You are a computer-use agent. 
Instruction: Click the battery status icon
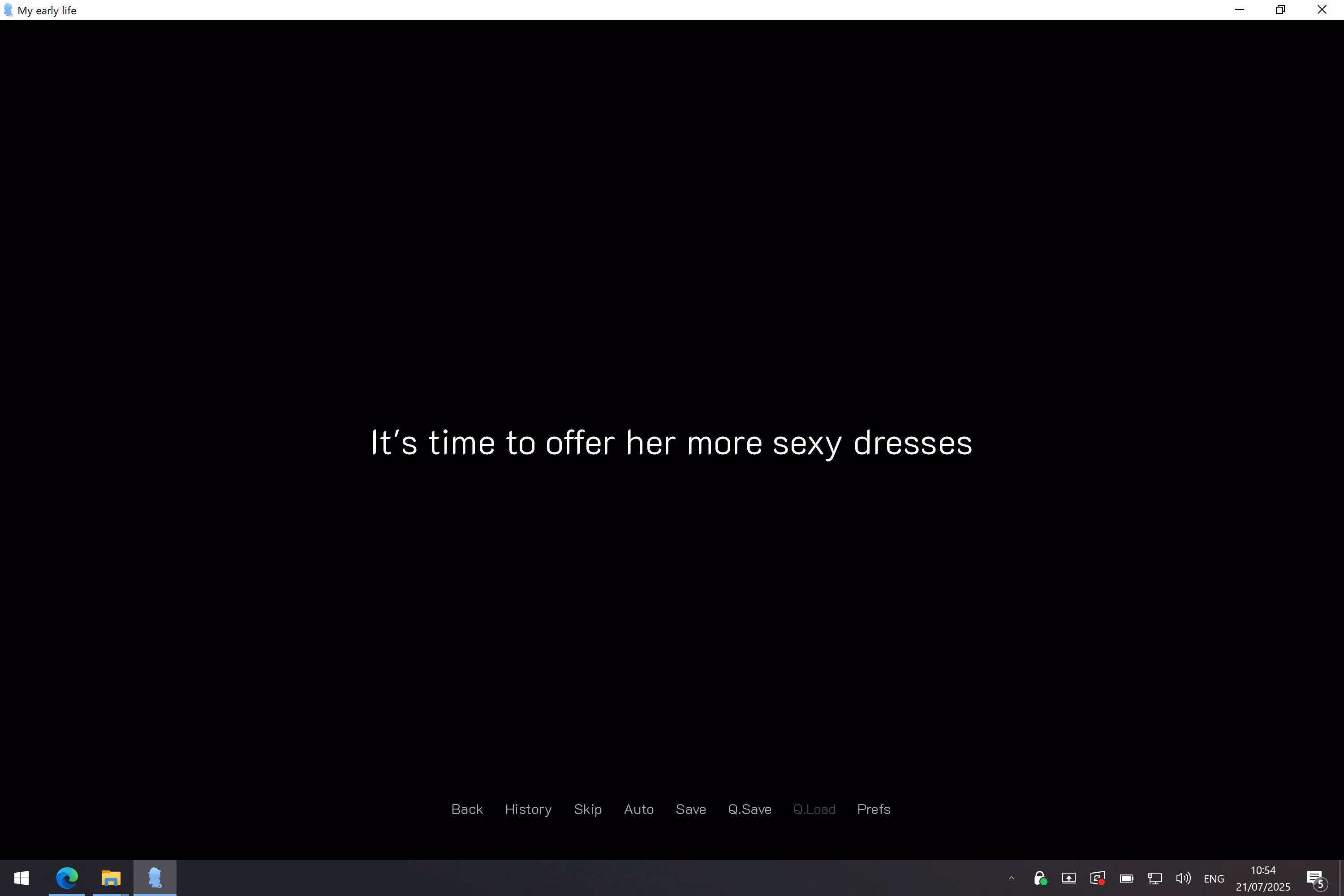[x=1126, y=878]
